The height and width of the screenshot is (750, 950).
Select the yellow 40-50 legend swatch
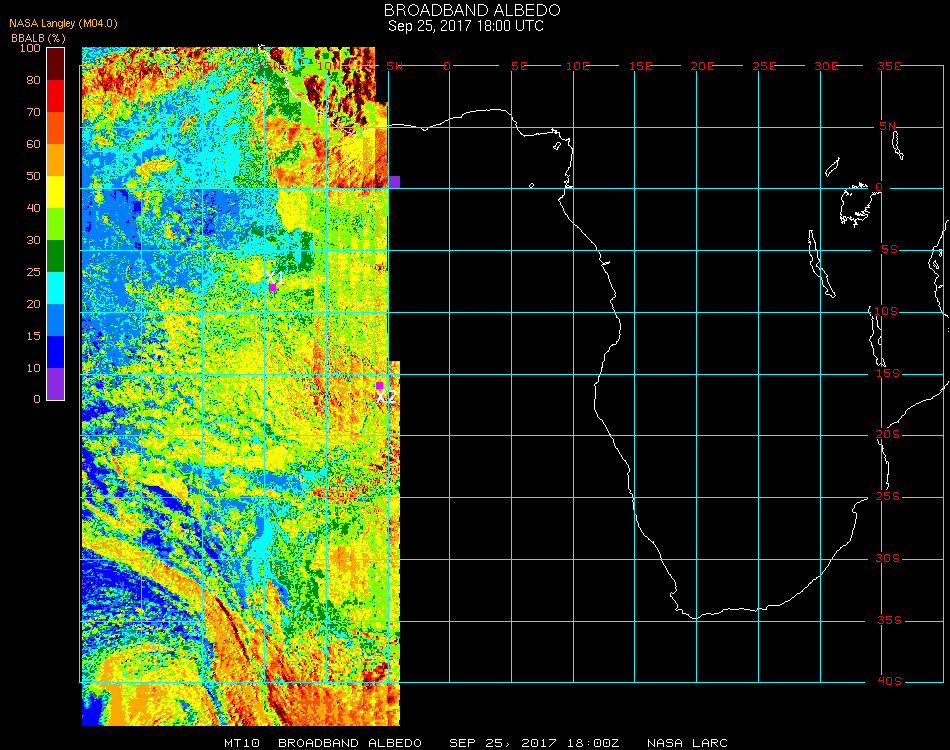56,192
